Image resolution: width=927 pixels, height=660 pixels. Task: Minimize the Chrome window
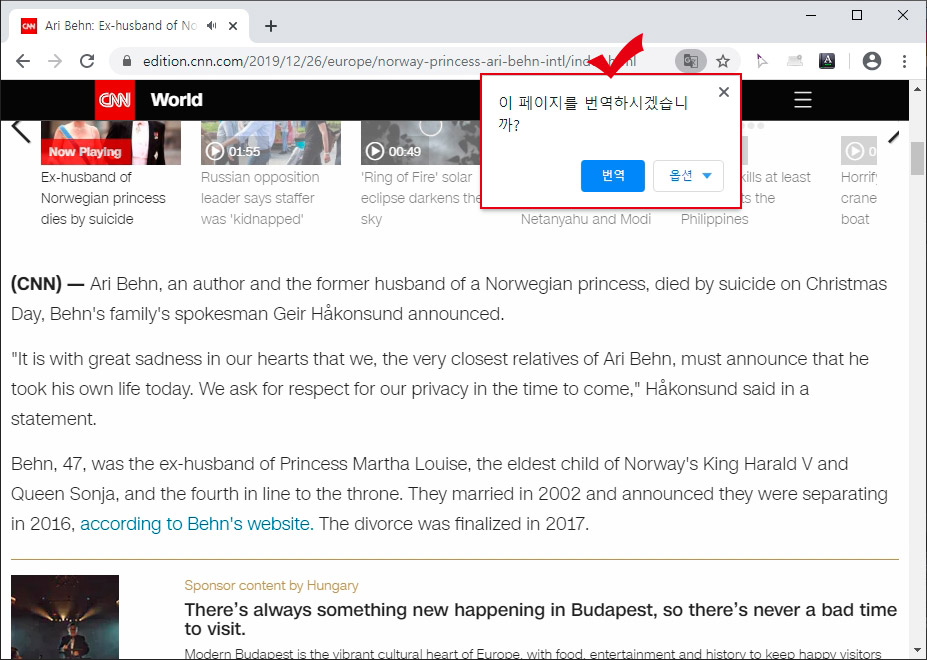[x=811, y=15]
